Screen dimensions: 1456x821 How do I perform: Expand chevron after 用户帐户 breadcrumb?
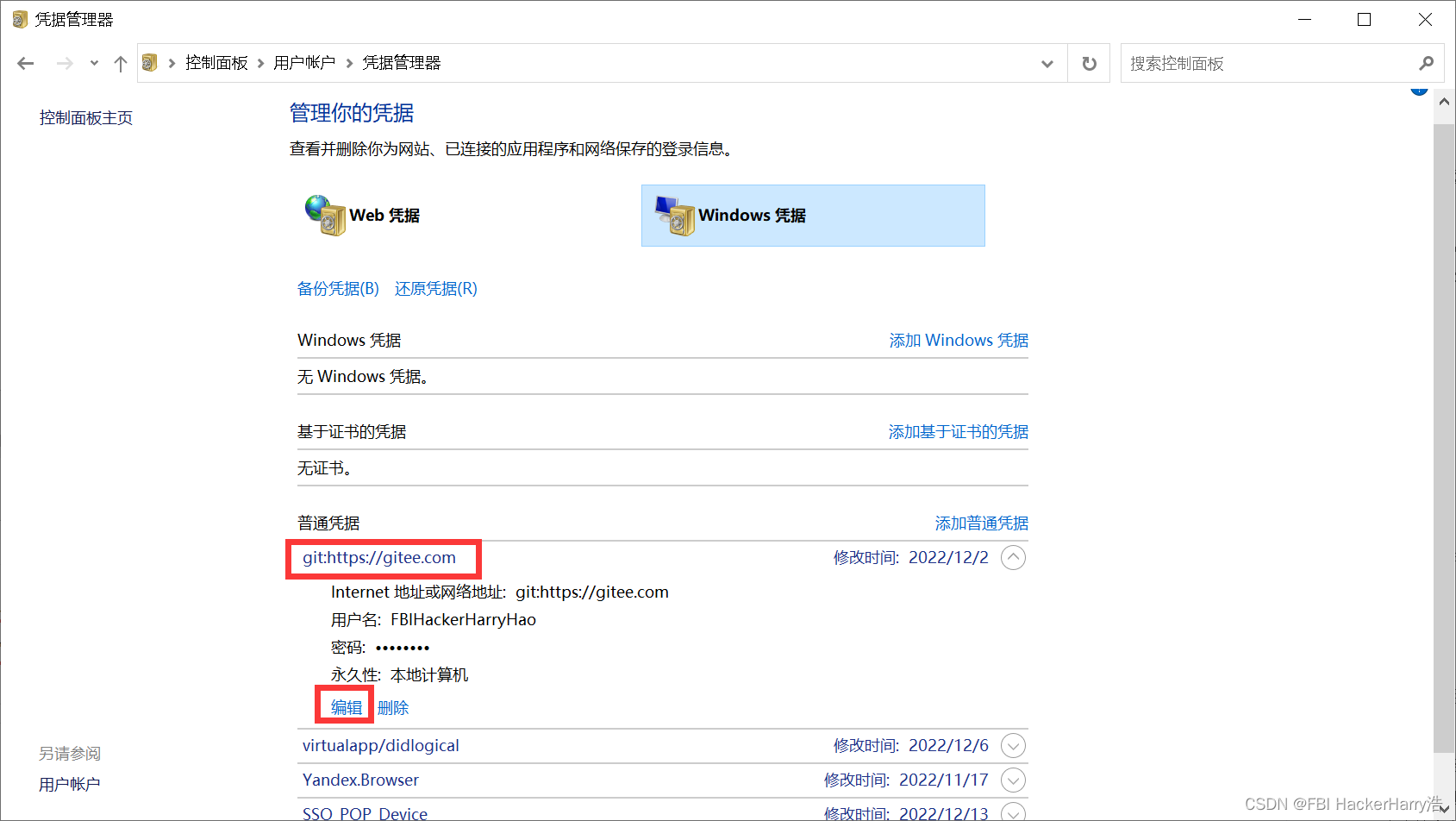pos(349,63)
